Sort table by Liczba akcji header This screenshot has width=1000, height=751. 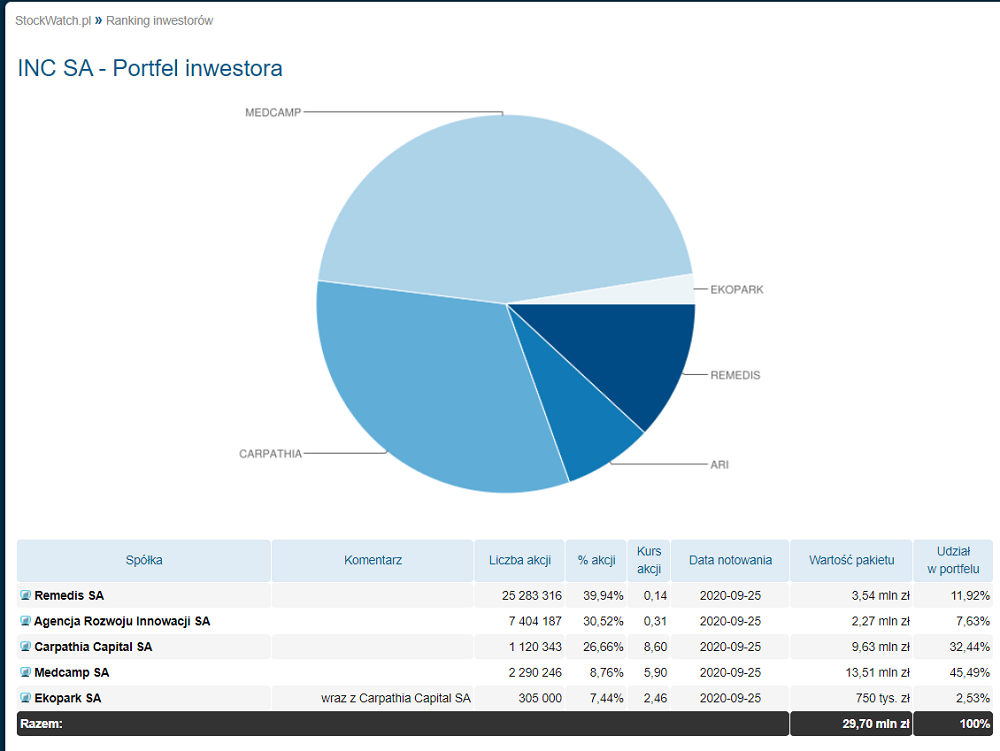(520, 560)
